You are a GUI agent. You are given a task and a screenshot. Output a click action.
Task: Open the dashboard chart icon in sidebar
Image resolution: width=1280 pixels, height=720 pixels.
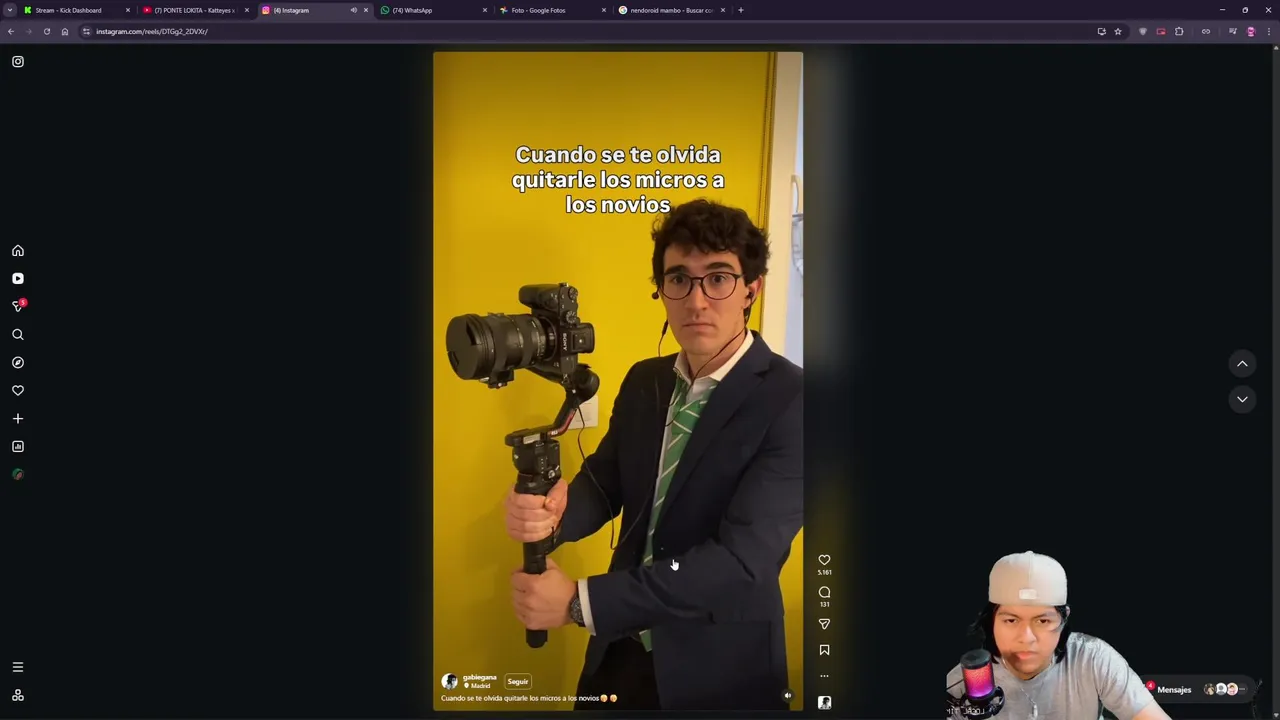[x=18, y=447]
